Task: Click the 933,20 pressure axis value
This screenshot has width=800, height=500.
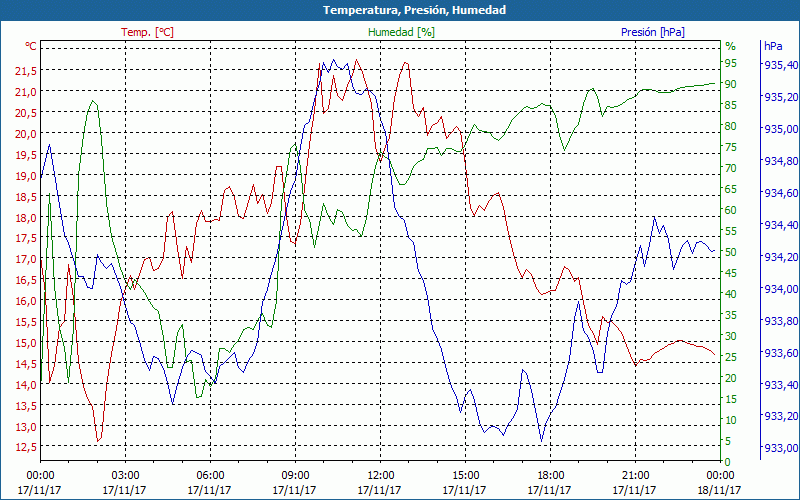Action: [780, 416]
